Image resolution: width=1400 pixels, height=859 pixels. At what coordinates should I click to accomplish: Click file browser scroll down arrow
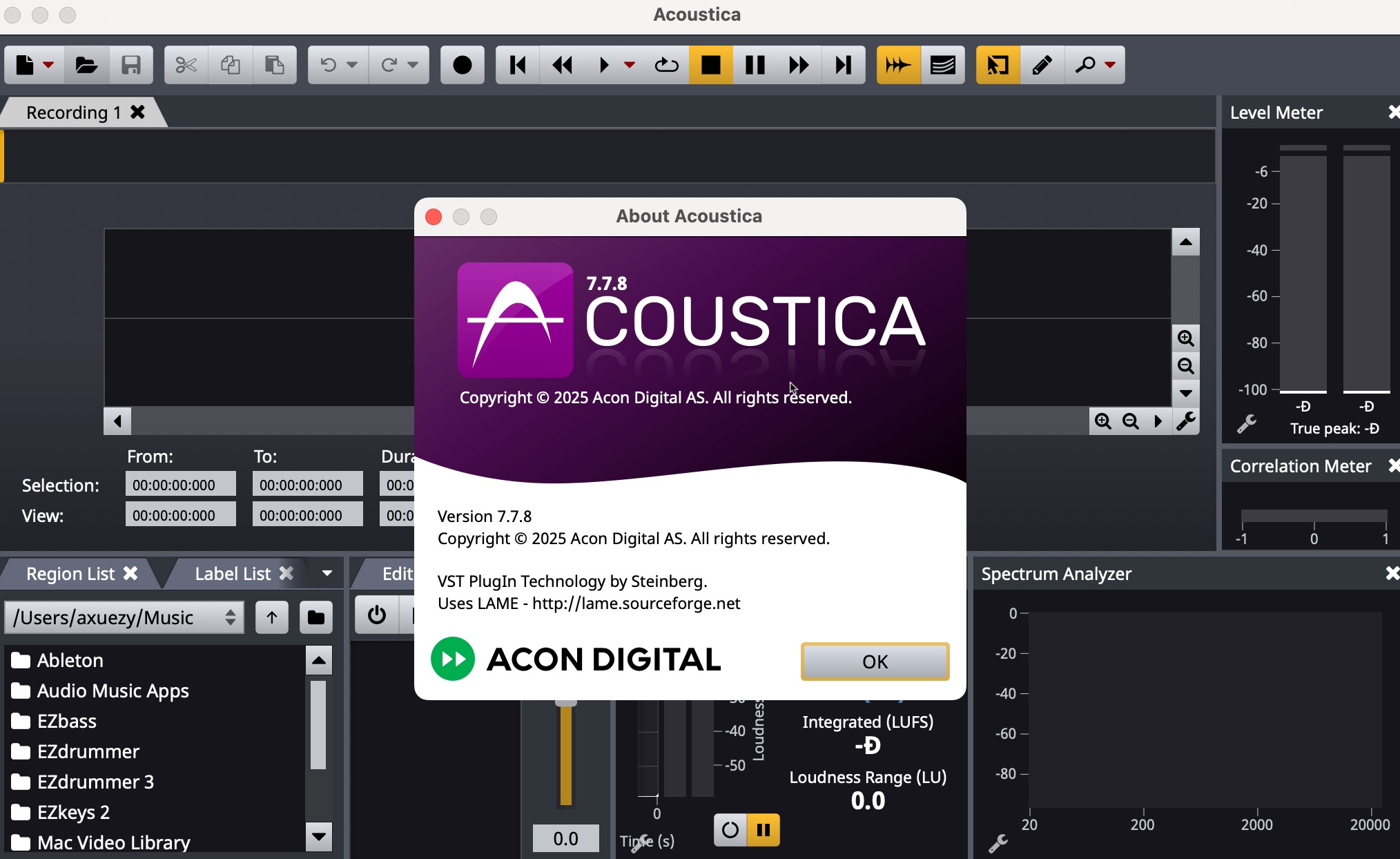click(319, 837)
